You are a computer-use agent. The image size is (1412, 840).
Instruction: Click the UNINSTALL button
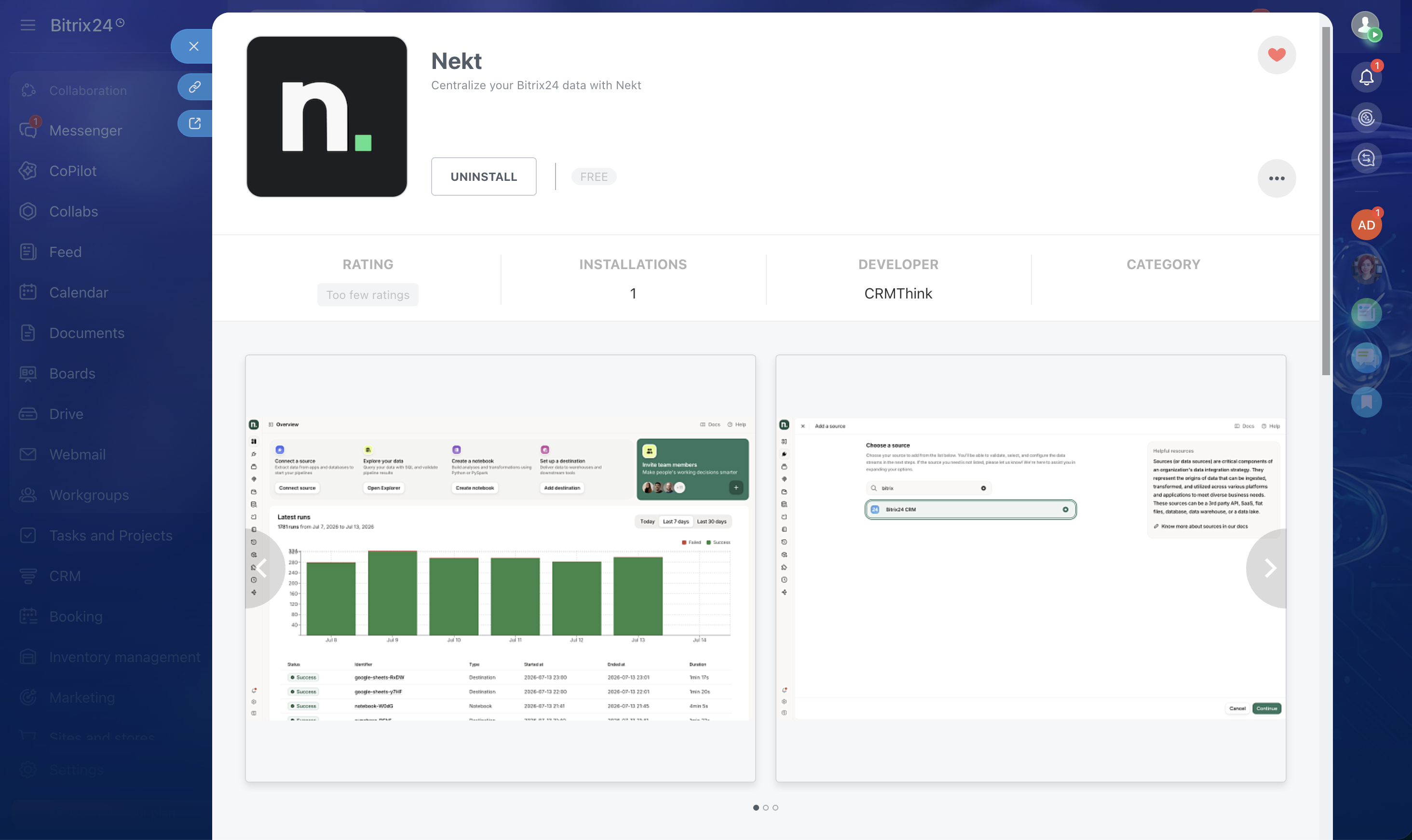pos(483,176)
